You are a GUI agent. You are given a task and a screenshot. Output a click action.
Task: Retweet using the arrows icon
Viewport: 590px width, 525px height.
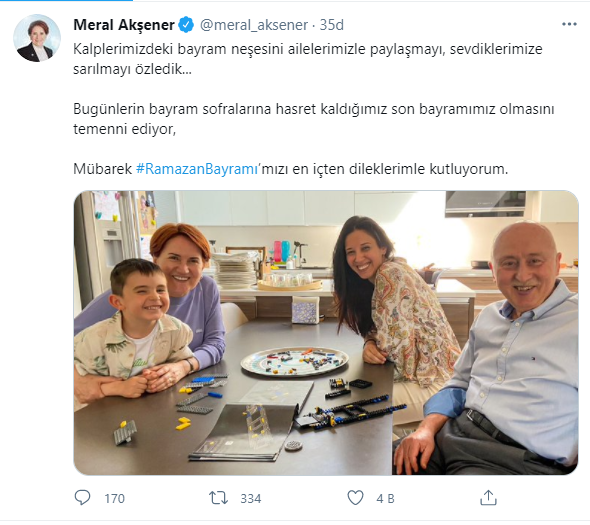tap(218, 498)
